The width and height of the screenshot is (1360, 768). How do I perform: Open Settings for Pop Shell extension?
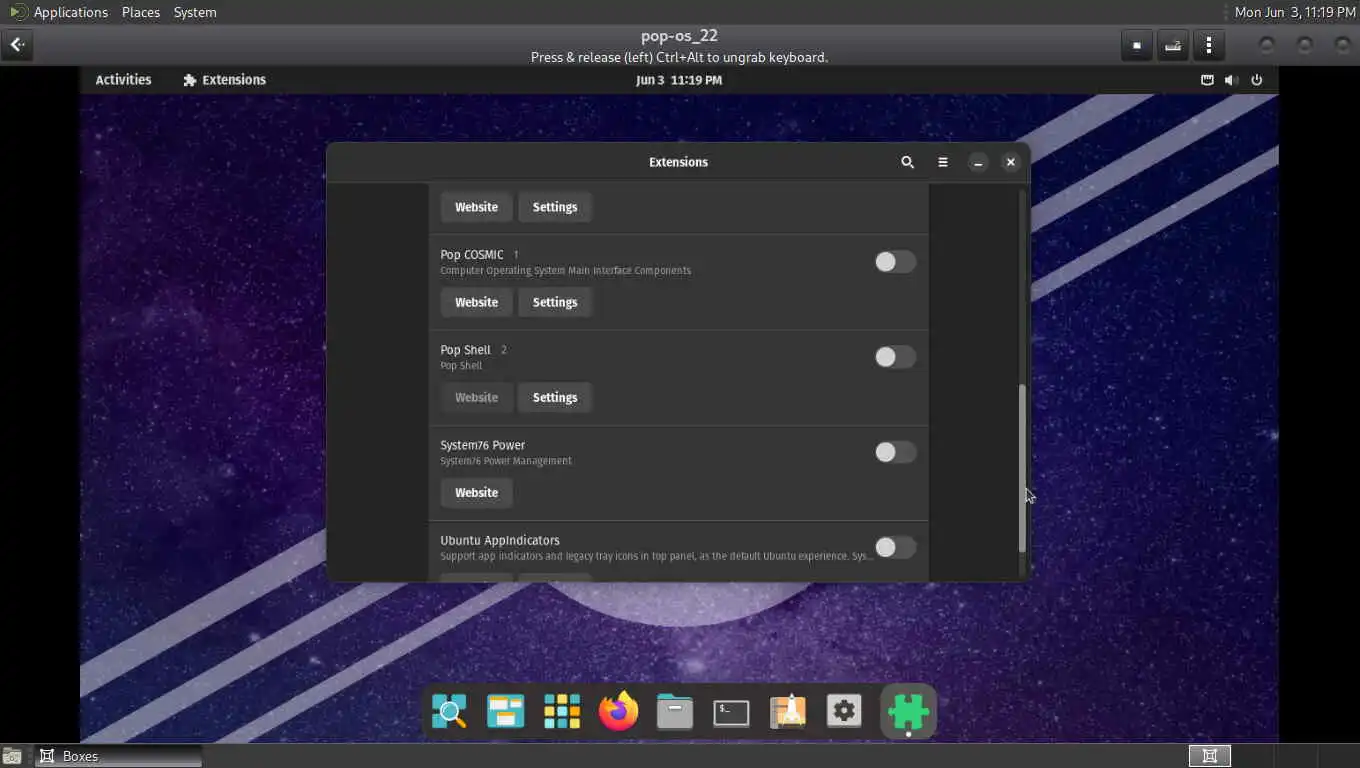555,397
